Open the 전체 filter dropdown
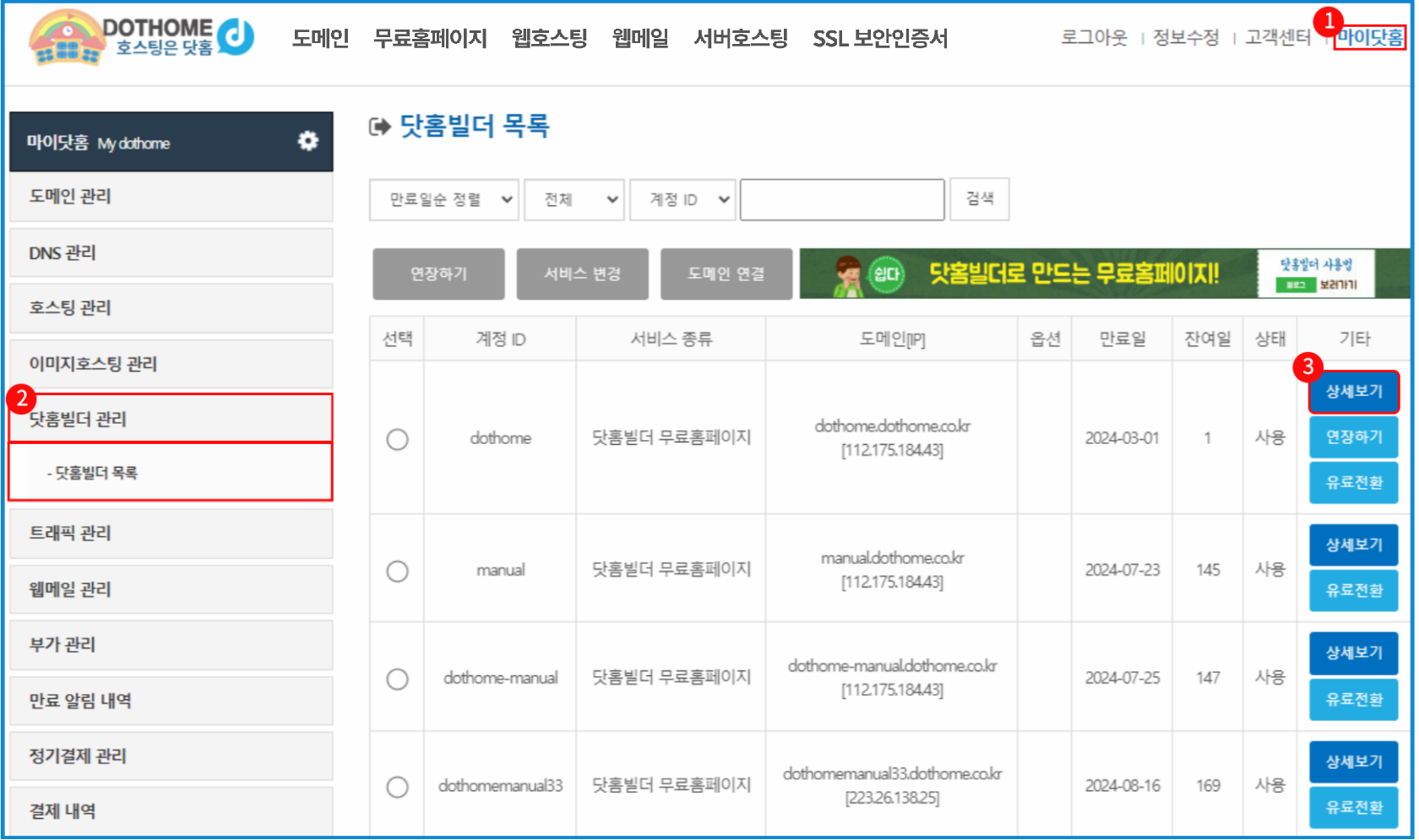 point(574,199)
